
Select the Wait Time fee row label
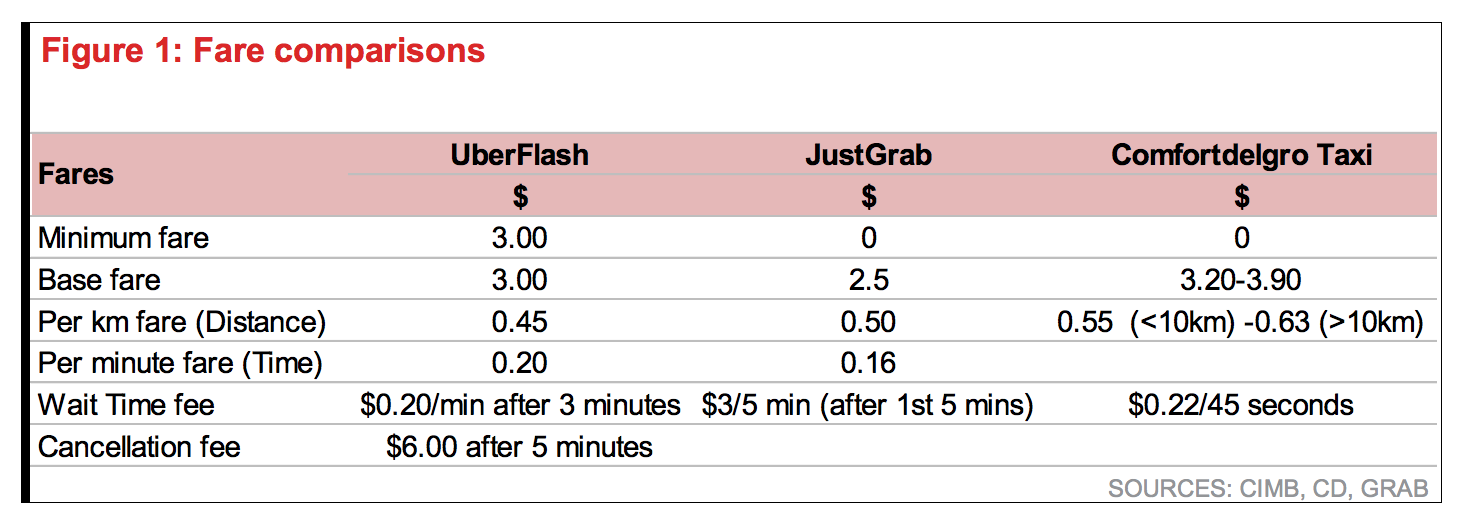coord(126,405)
